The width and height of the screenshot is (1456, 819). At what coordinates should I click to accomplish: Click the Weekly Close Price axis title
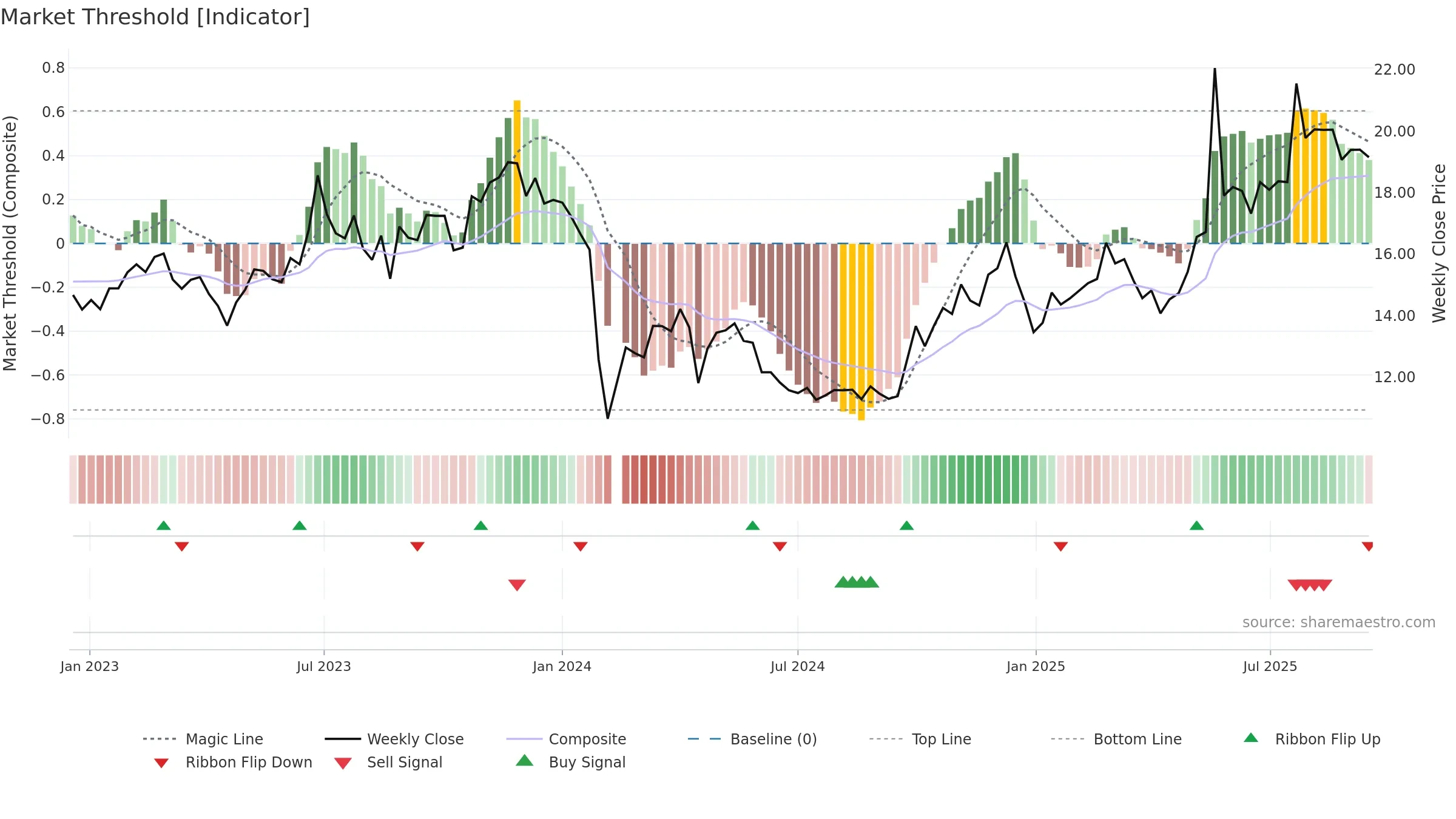(1439, 243)
